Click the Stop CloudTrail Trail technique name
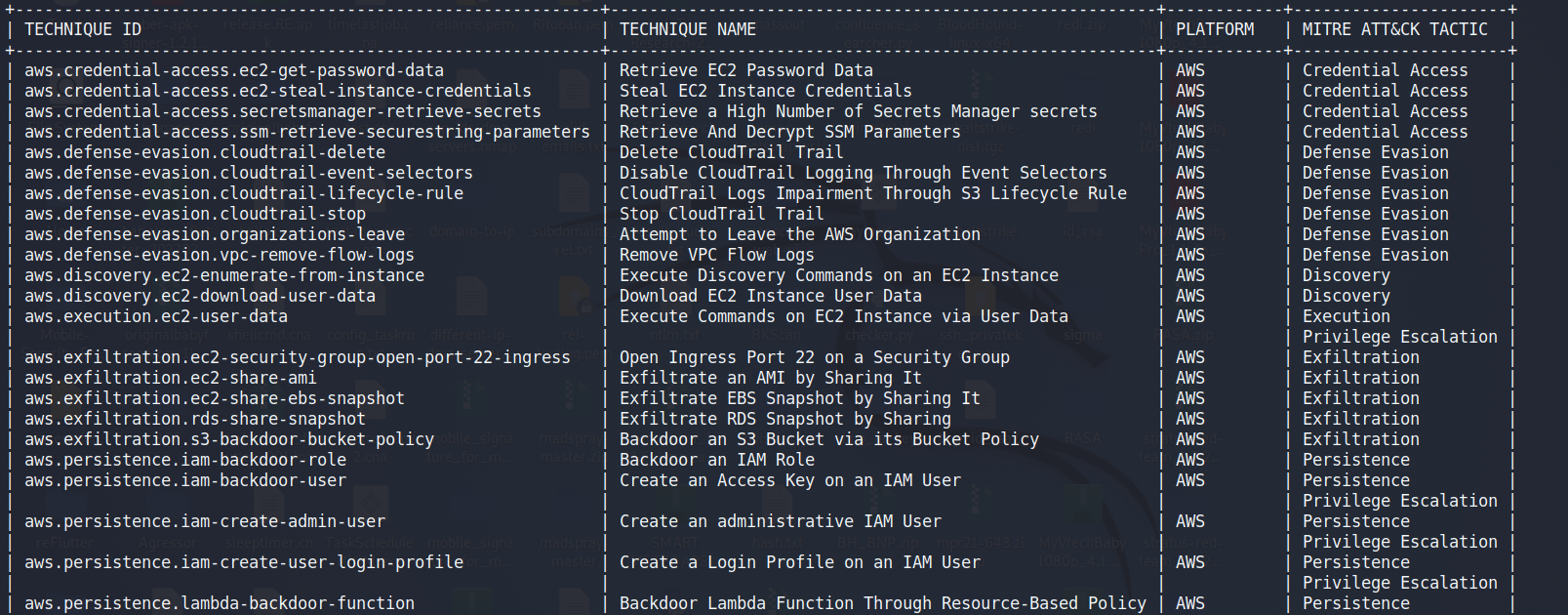Image resolution: width=1568 pixels, height=615 pixels. [x=722, y=214]
